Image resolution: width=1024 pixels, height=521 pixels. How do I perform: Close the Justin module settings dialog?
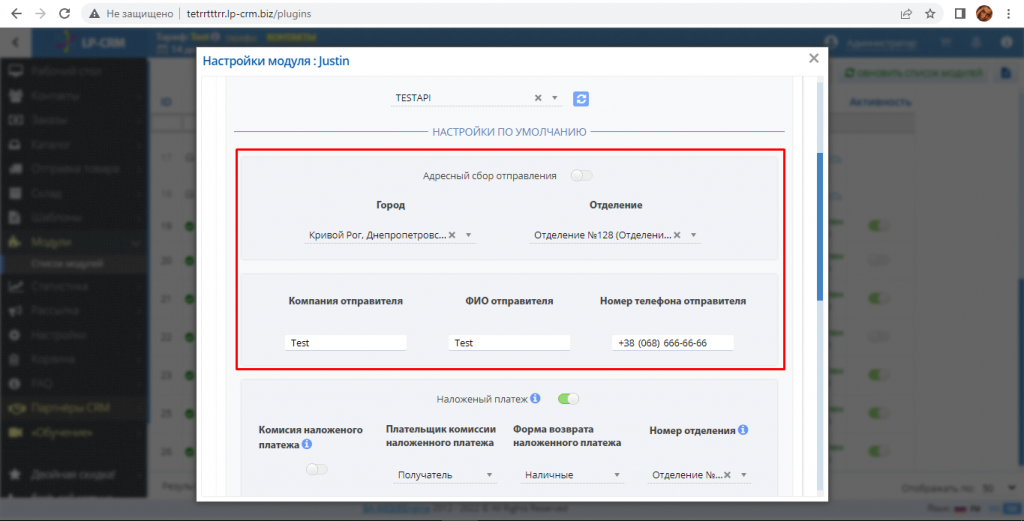pos(814,58)
